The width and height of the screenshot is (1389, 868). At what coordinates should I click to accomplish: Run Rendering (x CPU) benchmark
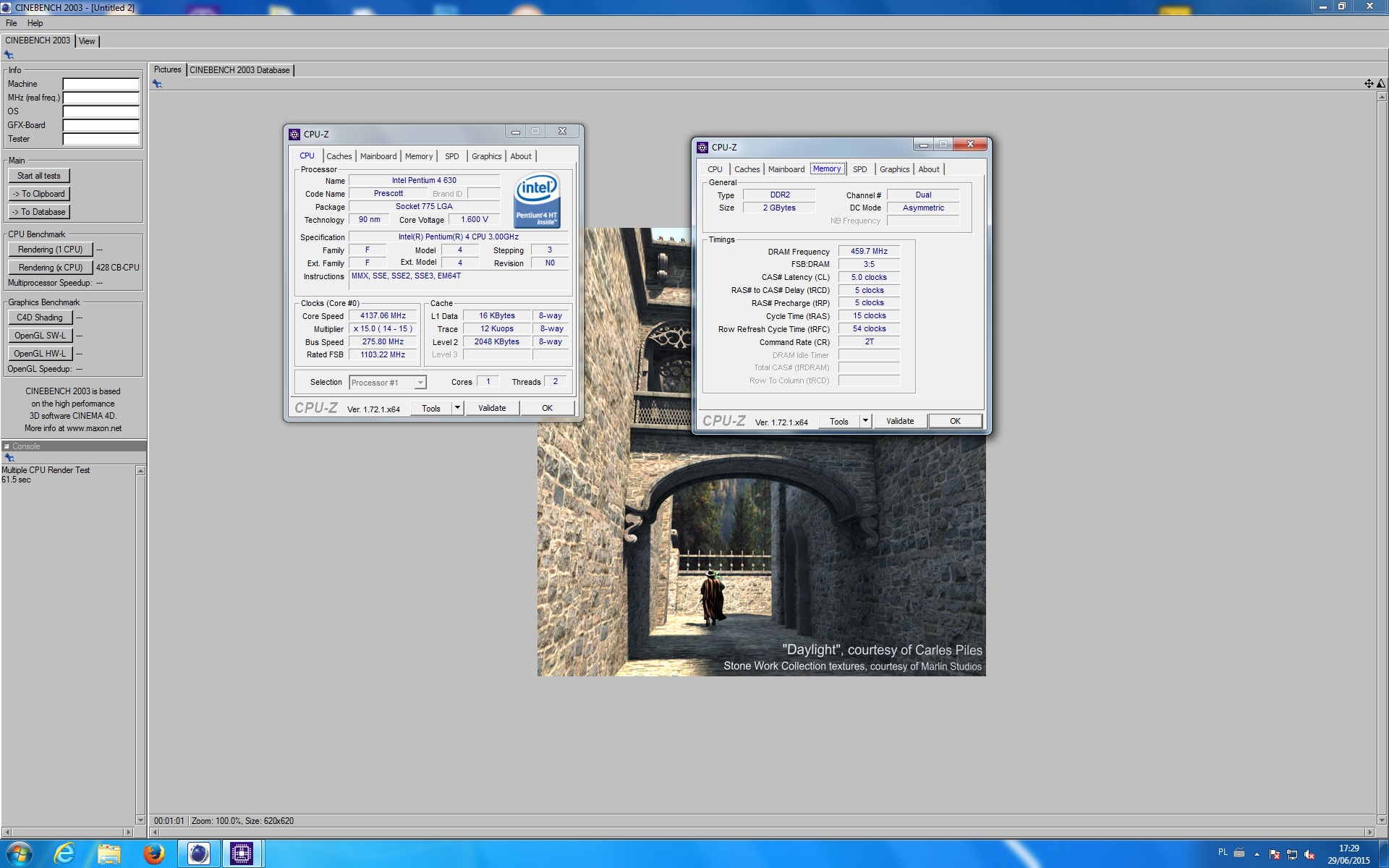tap(51, 268)
